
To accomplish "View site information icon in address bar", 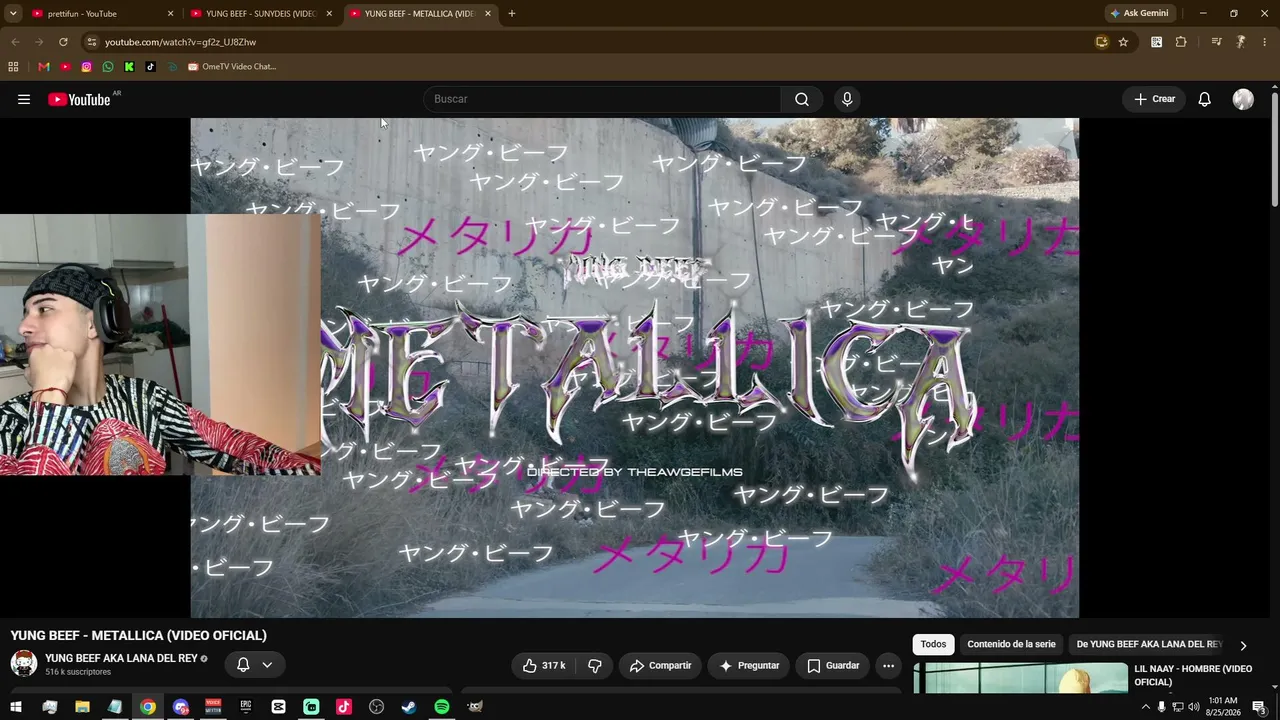I will click(x=91, y=42).
